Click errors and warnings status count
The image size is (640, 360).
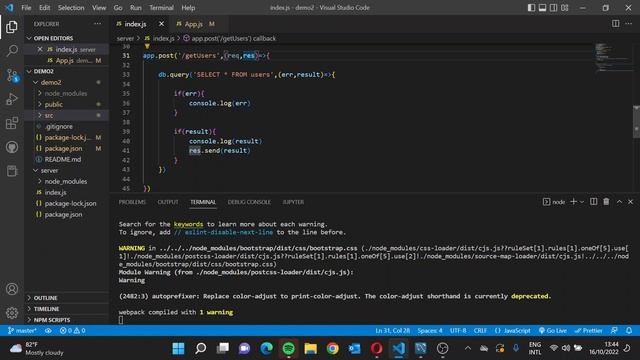pos(73,331)
